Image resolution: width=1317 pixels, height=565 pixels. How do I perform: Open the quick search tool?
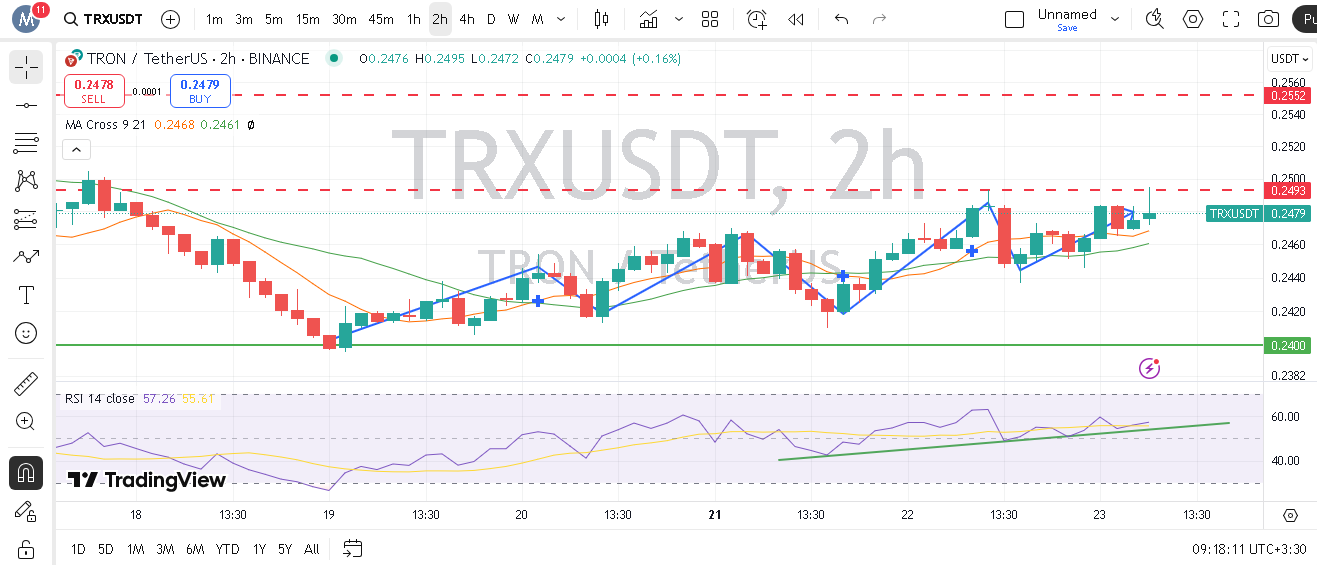point(1155,19)
